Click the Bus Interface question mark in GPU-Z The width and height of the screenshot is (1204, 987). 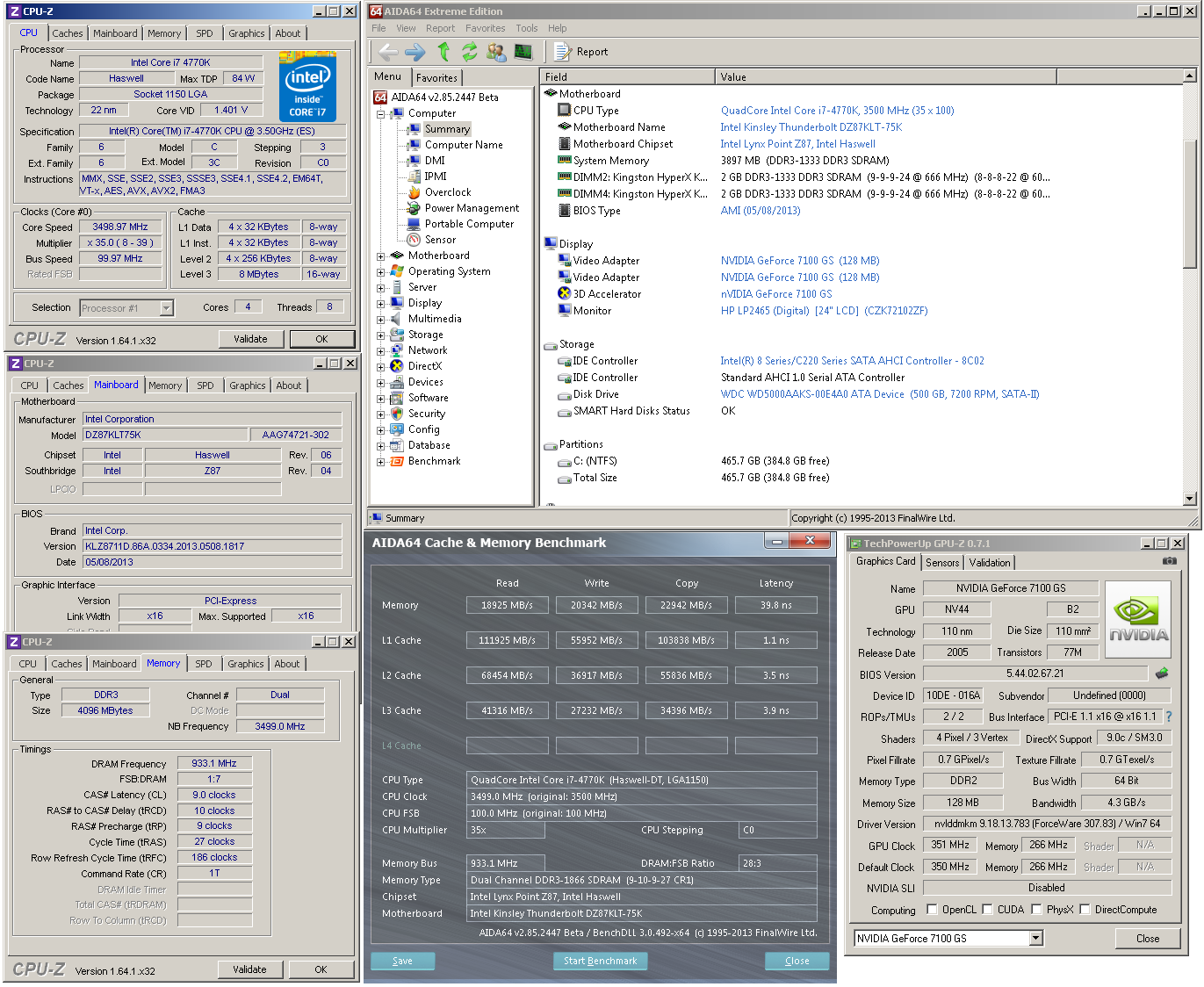pyautogui.click(x=1169, y=717)
